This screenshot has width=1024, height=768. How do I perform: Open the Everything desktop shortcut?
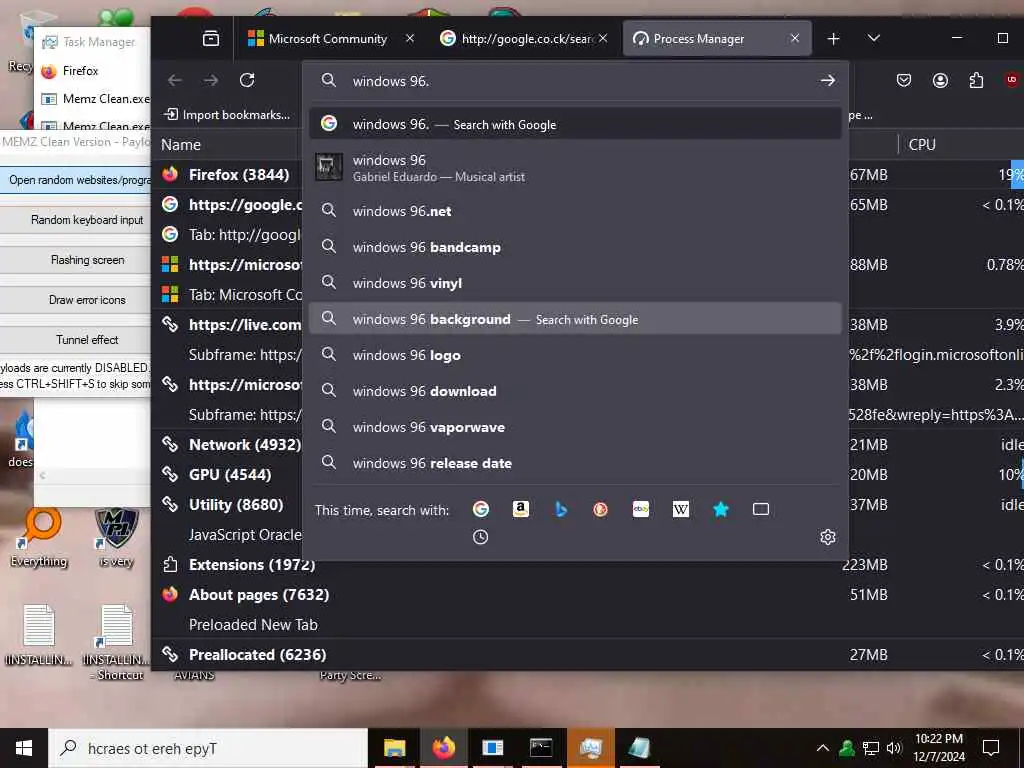pos(39,537)
